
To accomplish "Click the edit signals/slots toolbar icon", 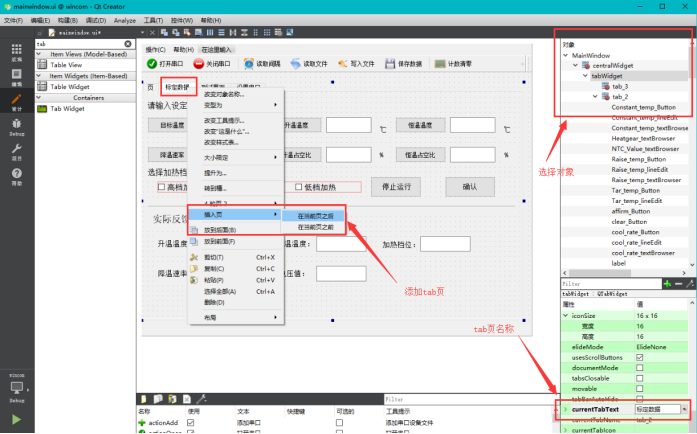I will [176, 32].
